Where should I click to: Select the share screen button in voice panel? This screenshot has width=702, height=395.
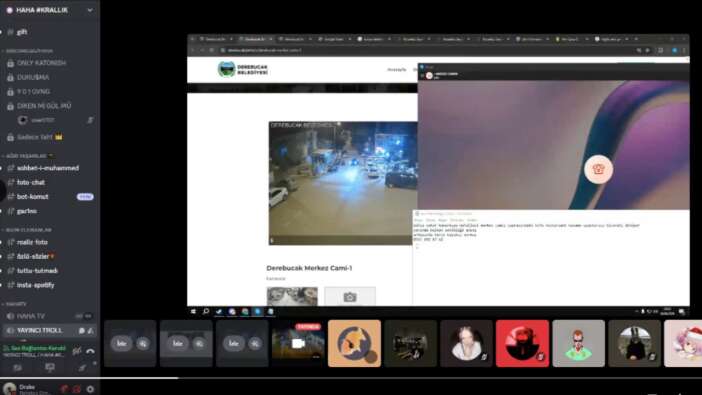pos(50,368)
